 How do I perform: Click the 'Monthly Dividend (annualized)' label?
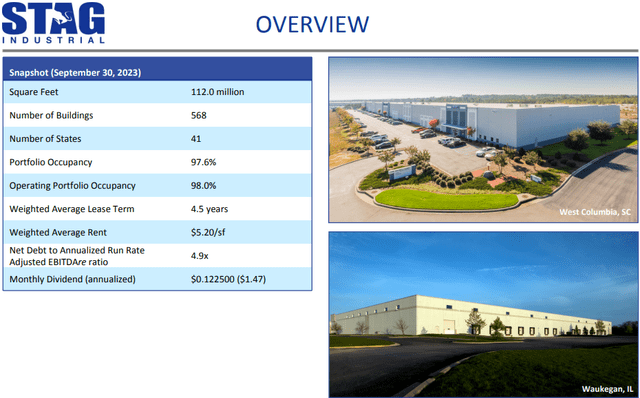[x=72, y=279]
